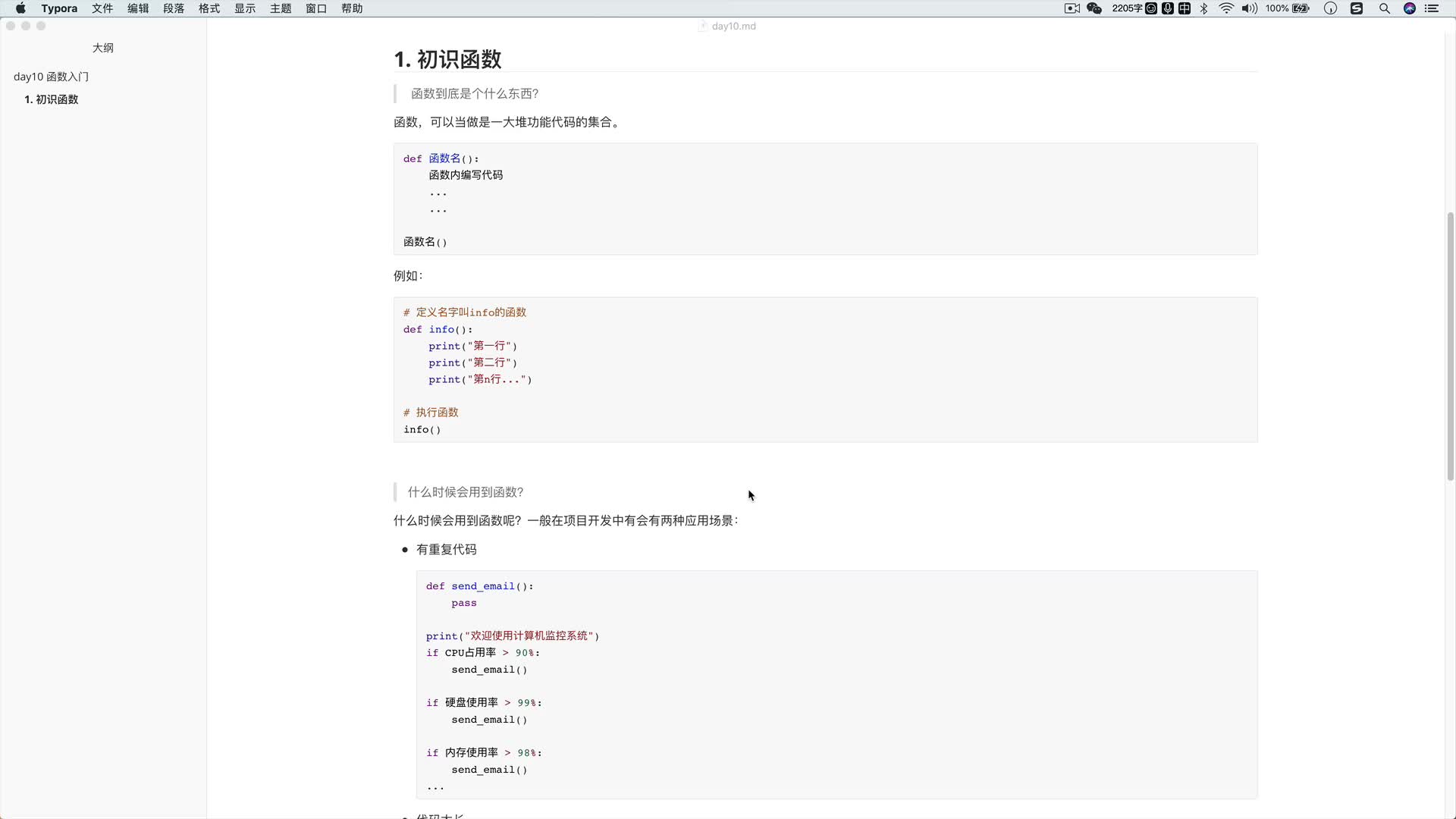Open the 主题 menu

281,8
